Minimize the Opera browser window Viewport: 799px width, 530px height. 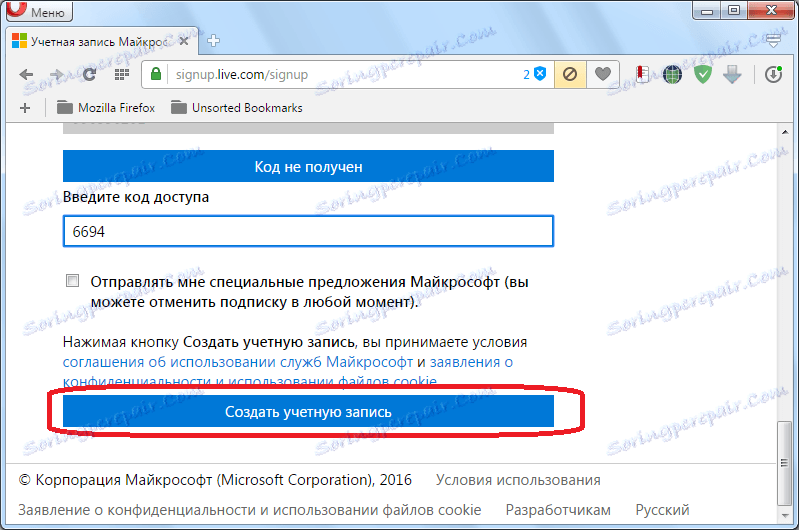[x=707, y=10]
